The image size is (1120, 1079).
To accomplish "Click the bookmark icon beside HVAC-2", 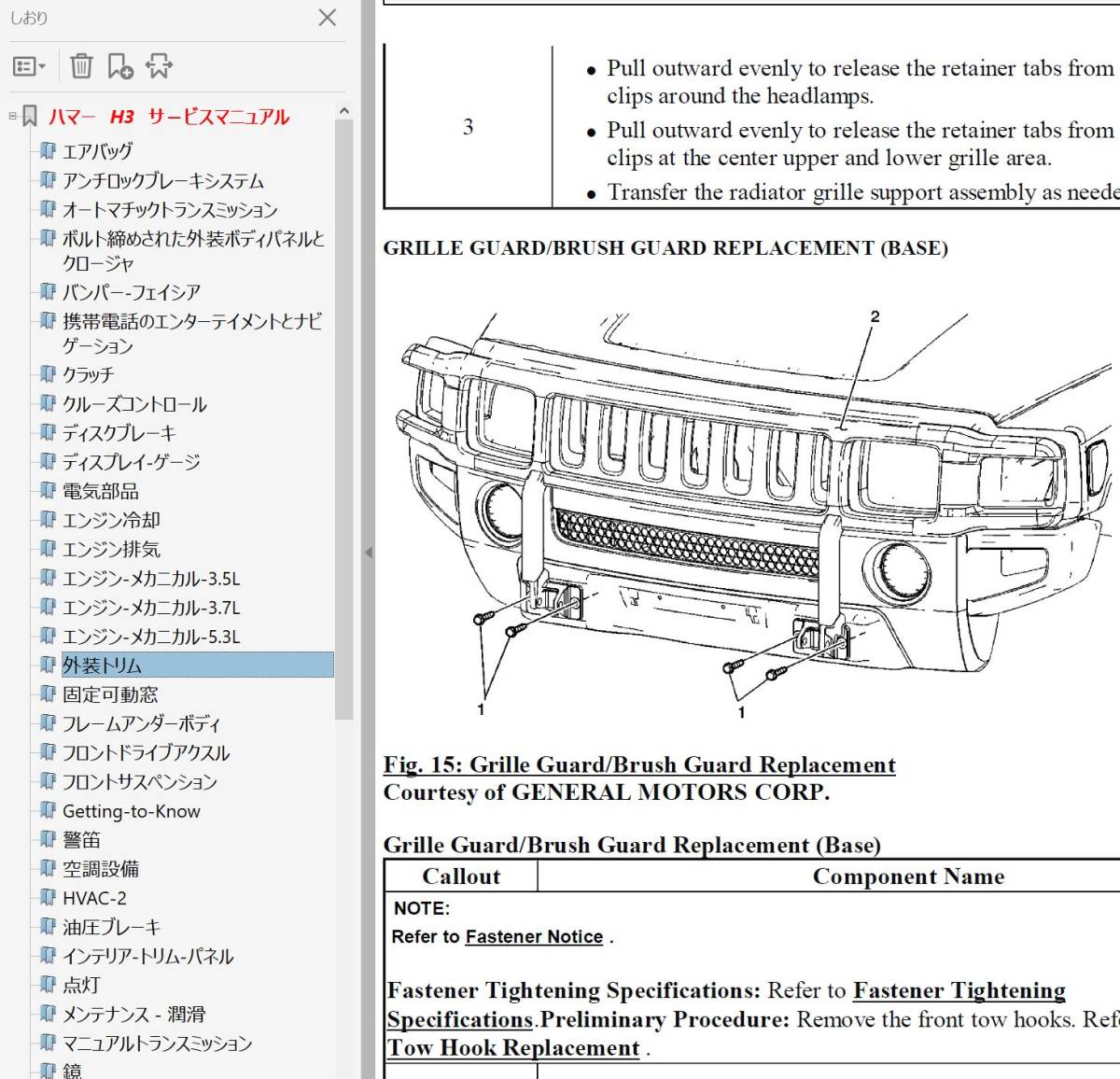I will point(48,897).
